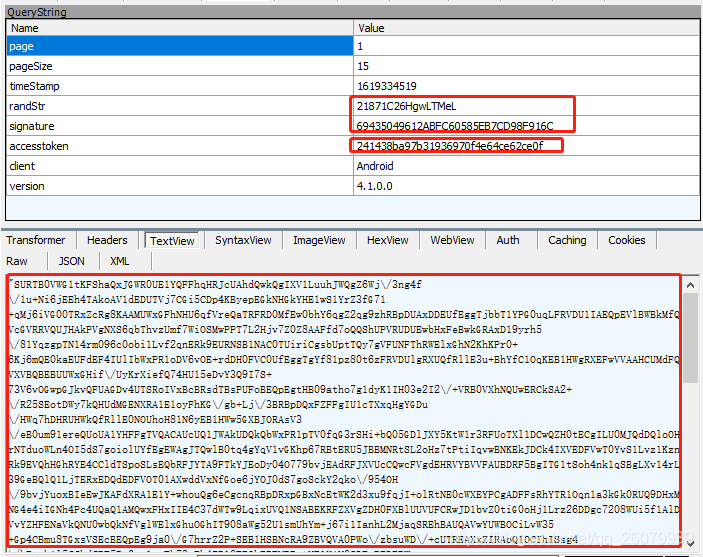Open the Cookies tab
Screen dimensions: 703x557
[626, 240]
